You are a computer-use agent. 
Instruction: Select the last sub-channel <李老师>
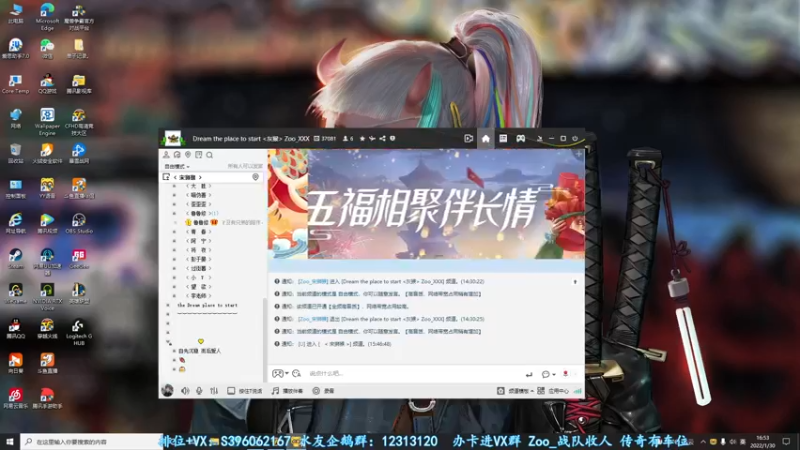click(x=198, y=296)
